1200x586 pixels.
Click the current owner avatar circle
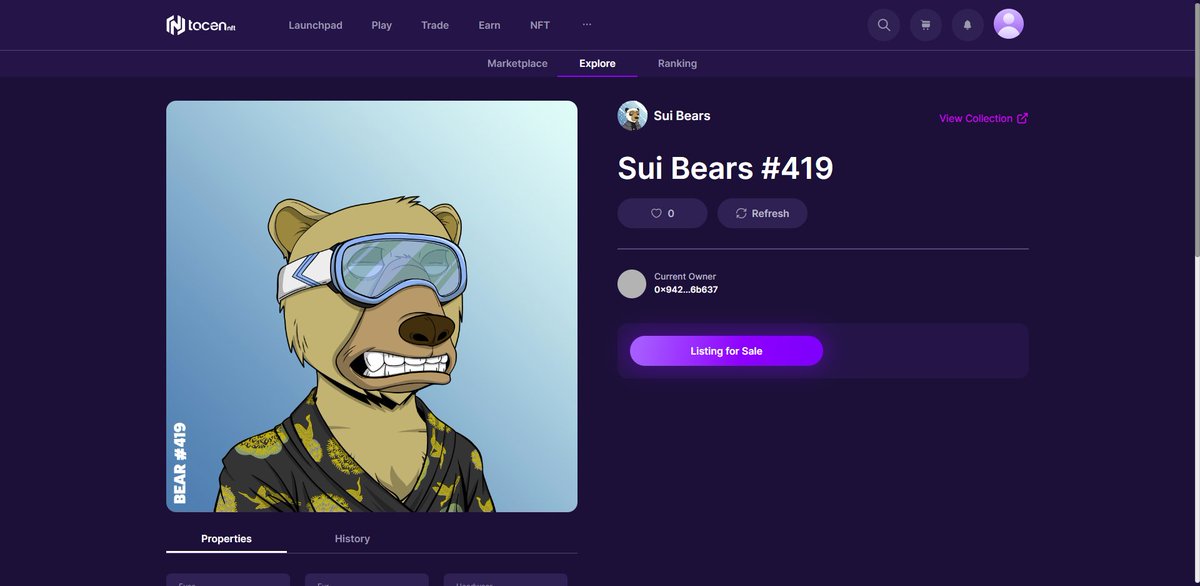pyautogui.click(x=632, y=284)
